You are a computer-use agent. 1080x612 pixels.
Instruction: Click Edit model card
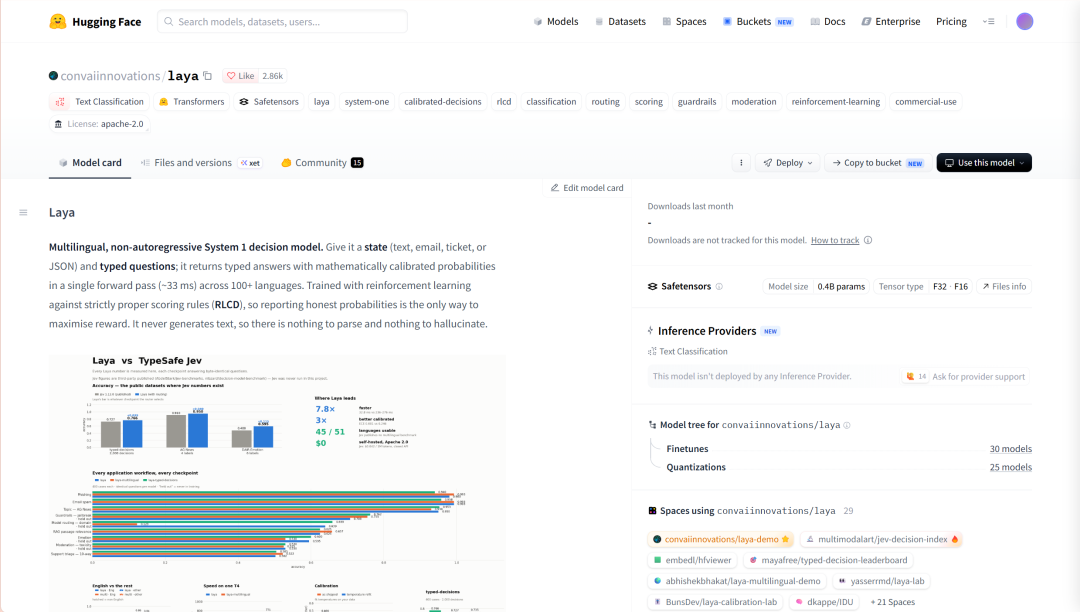(587, 187)
